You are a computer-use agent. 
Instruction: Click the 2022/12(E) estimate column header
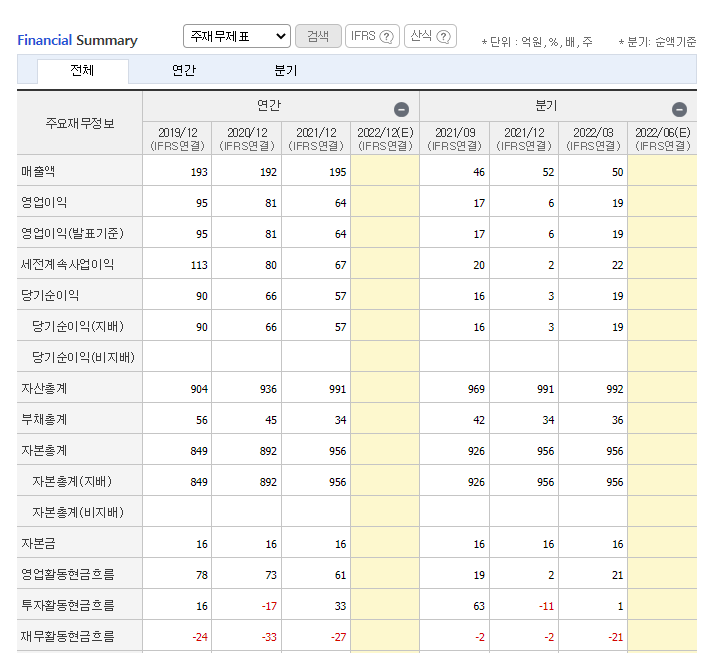pyautogui.click(x=385, y=139)
